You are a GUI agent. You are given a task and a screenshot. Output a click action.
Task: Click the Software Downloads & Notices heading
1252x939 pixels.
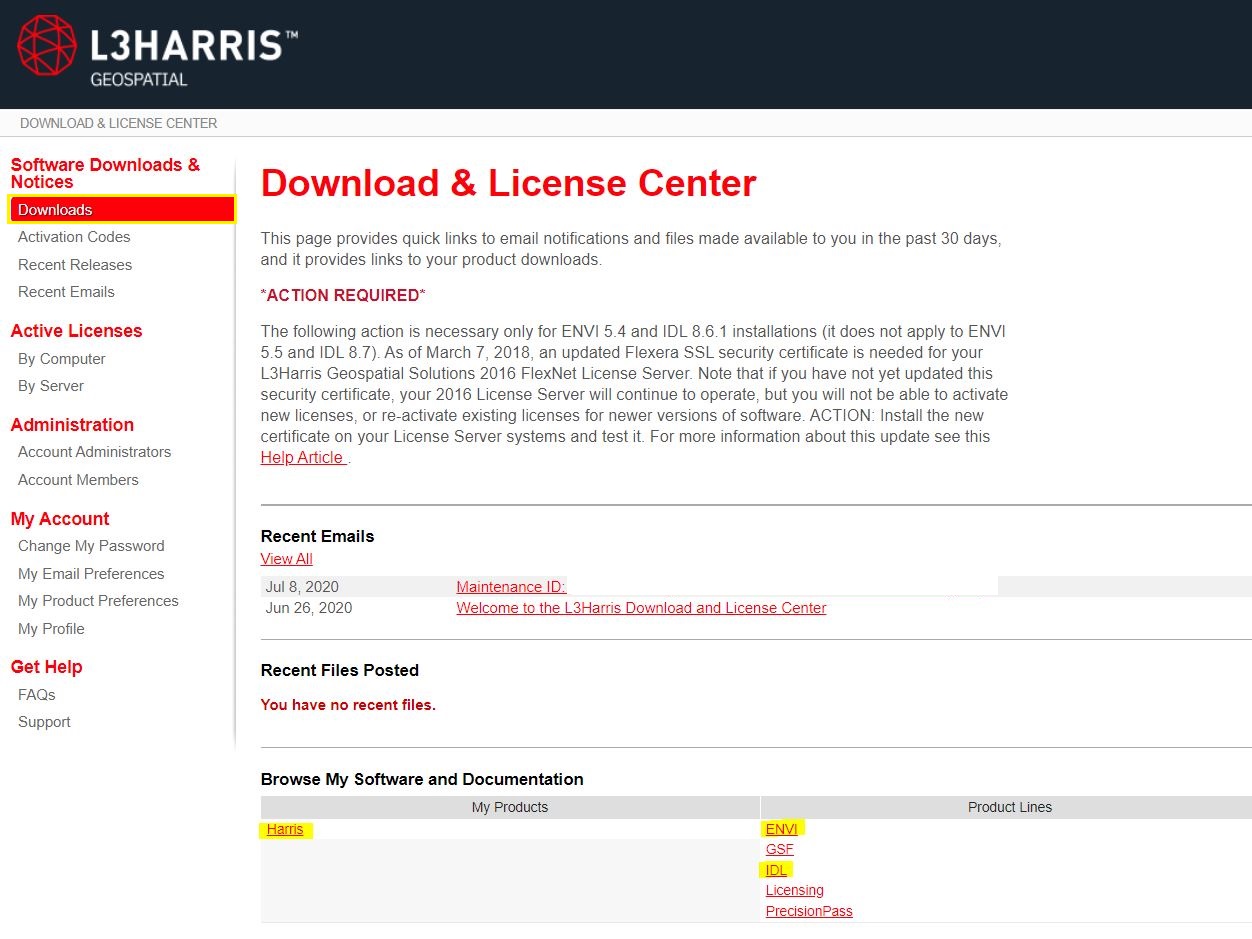tap(105, 173)
